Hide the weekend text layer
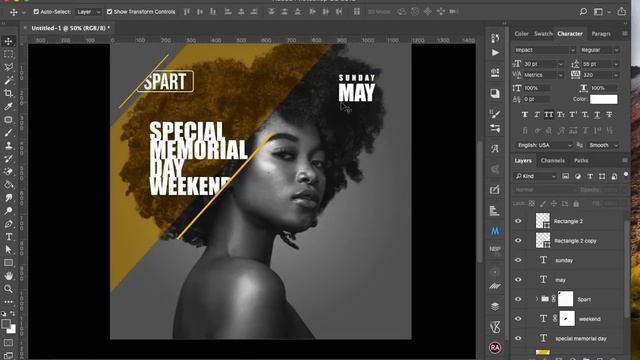The width and height of the screenshot is (640, 360). click(x=518, y=319)
